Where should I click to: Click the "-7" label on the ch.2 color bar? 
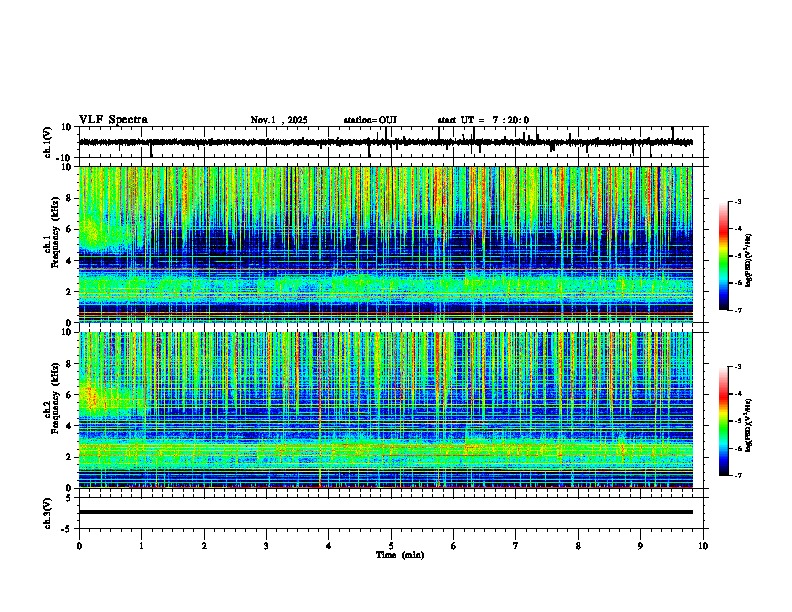(x=738, y=476)
